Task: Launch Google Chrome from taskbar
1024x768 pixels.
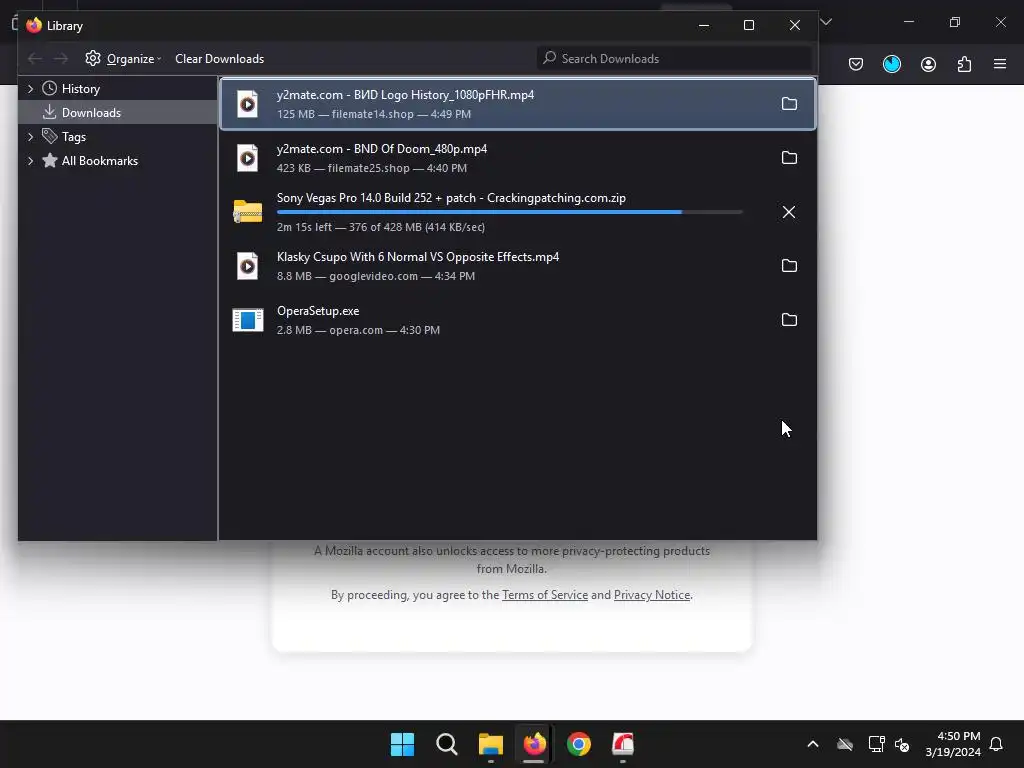Action: click(579, 744)
